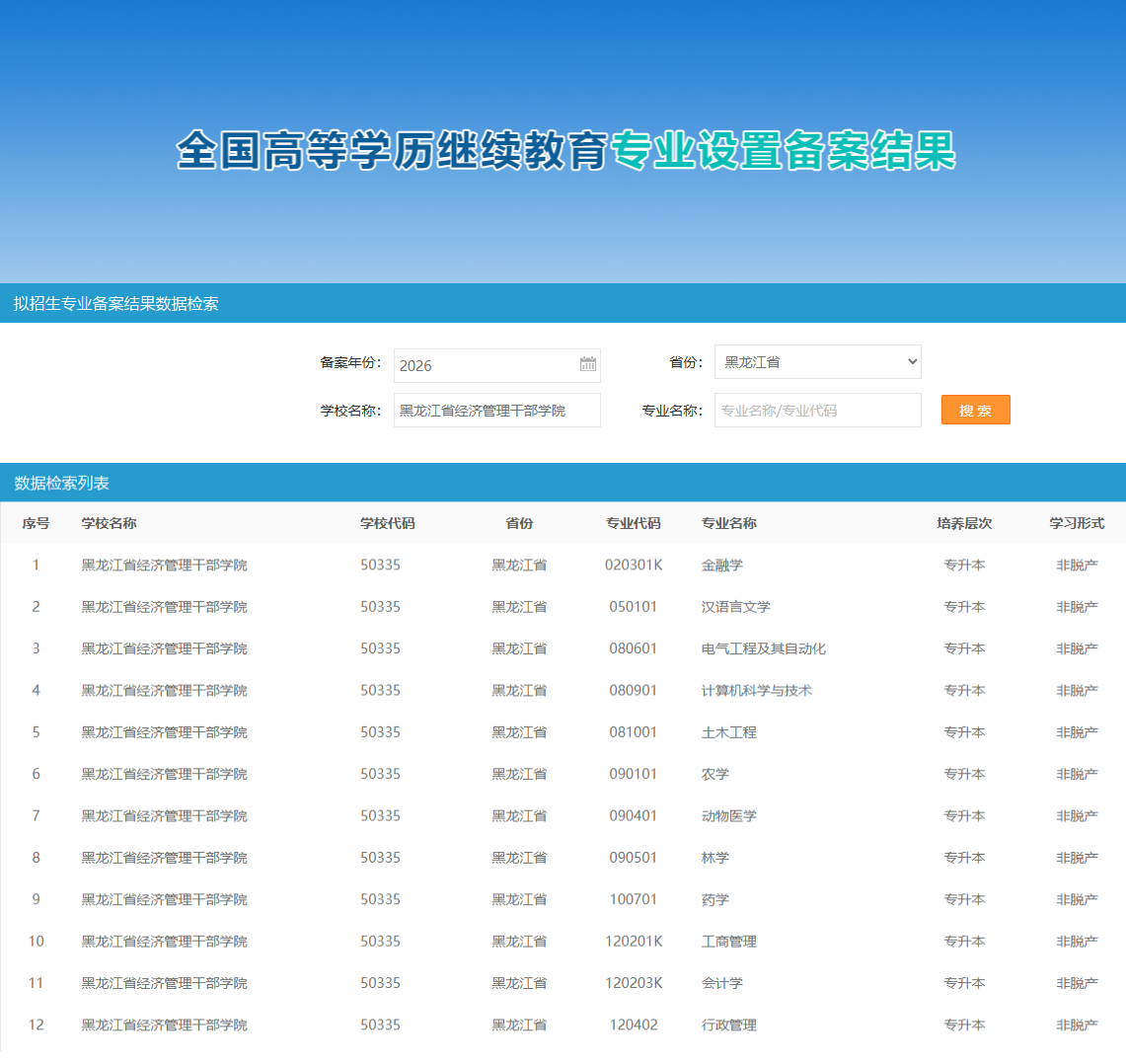Image resolution: width=1126 pixels, height=1064 pixels.
Task: Click the 序号 column header
Action: click(x=36, y=523)
